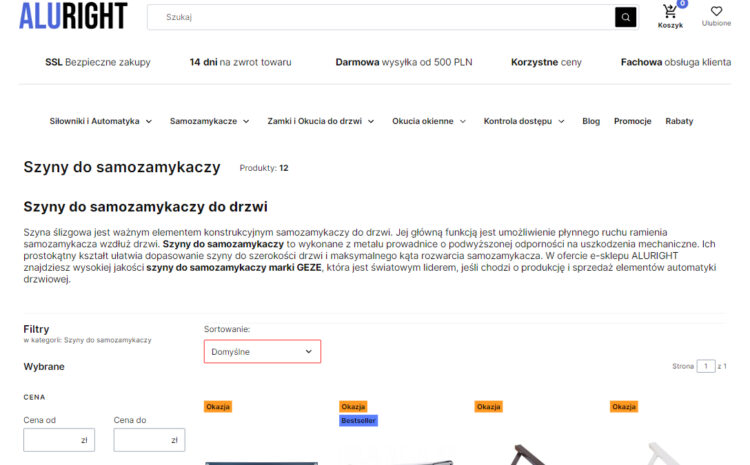Image resolution: width=750 pixels, height=465 pixels.
Task: Click the Wybrane filter label
Action: 44,366
